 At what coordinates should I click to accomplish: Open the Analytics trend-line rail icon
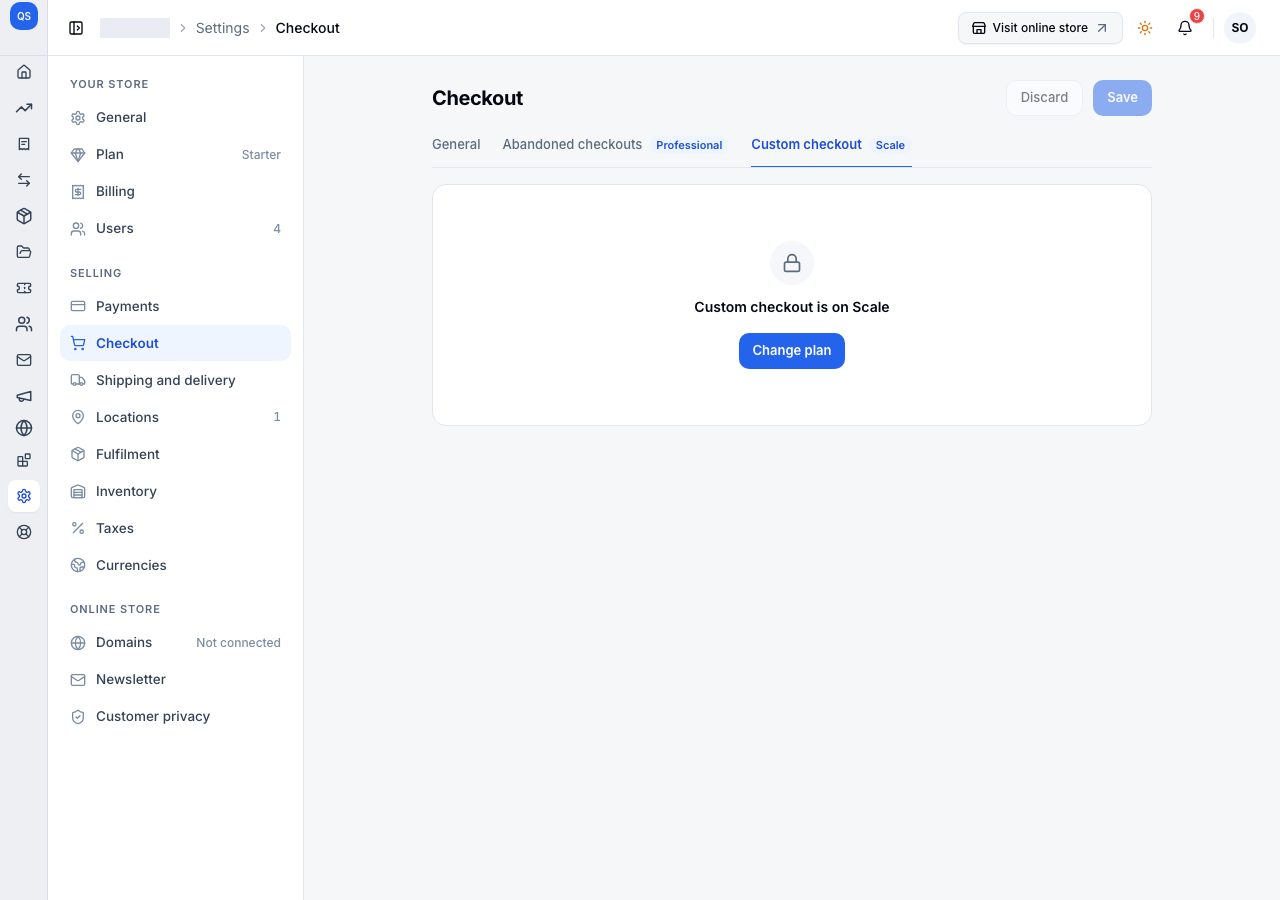(24, 108)
